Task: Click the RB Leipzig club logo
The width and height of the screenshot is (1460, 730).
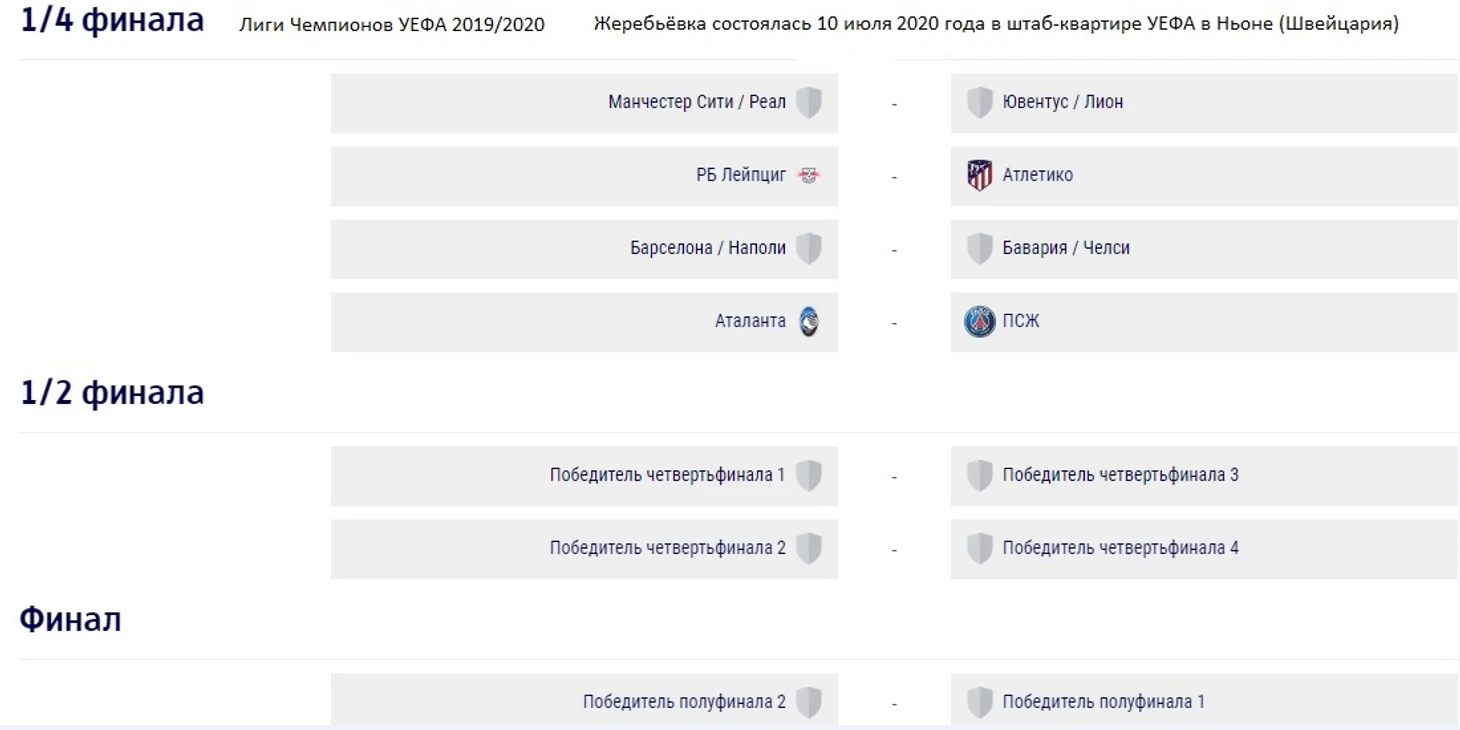Action: tap(808, 175)
